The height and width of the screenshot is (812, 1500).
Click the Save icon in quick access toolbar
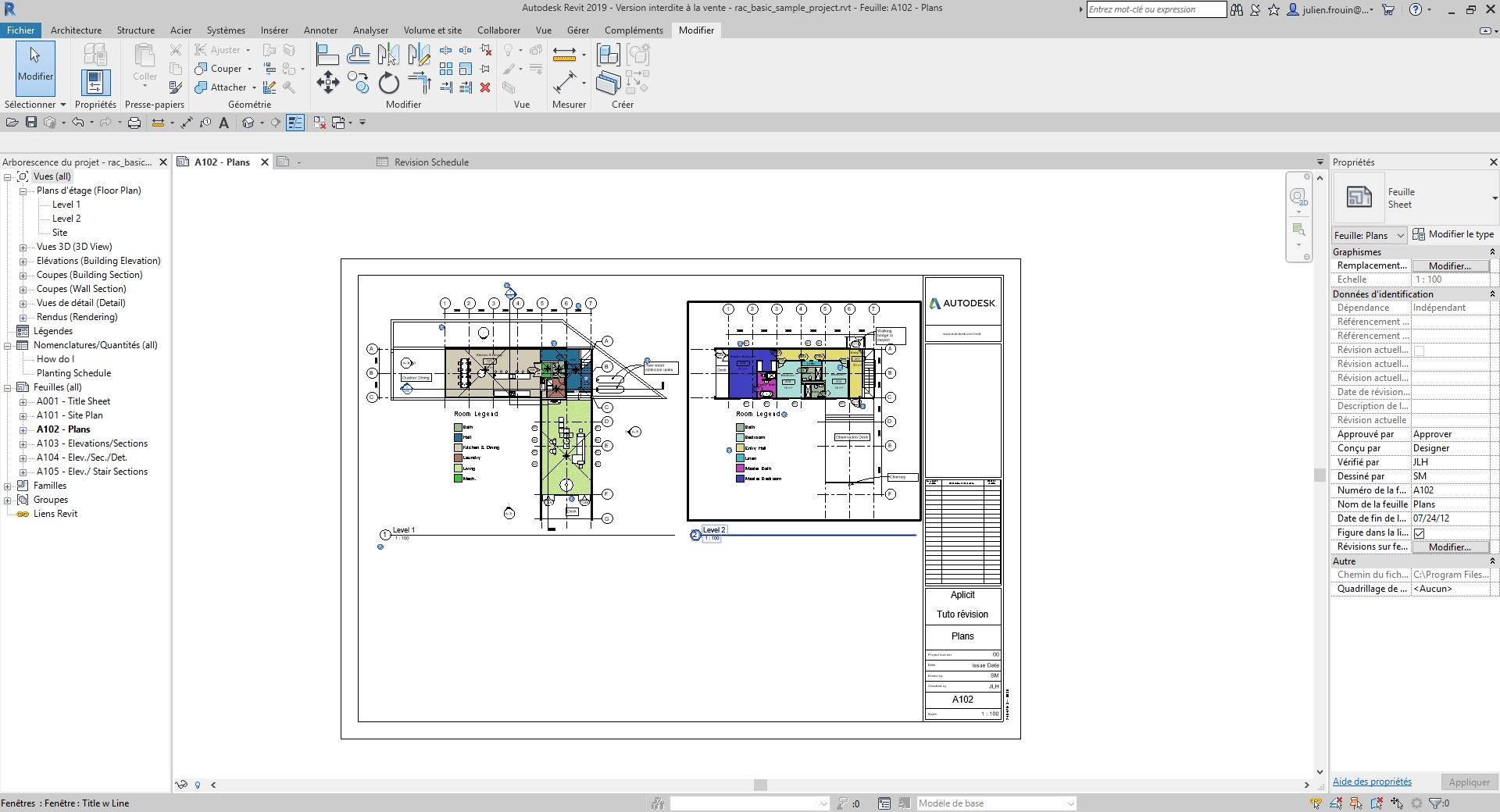click(31, 123)
